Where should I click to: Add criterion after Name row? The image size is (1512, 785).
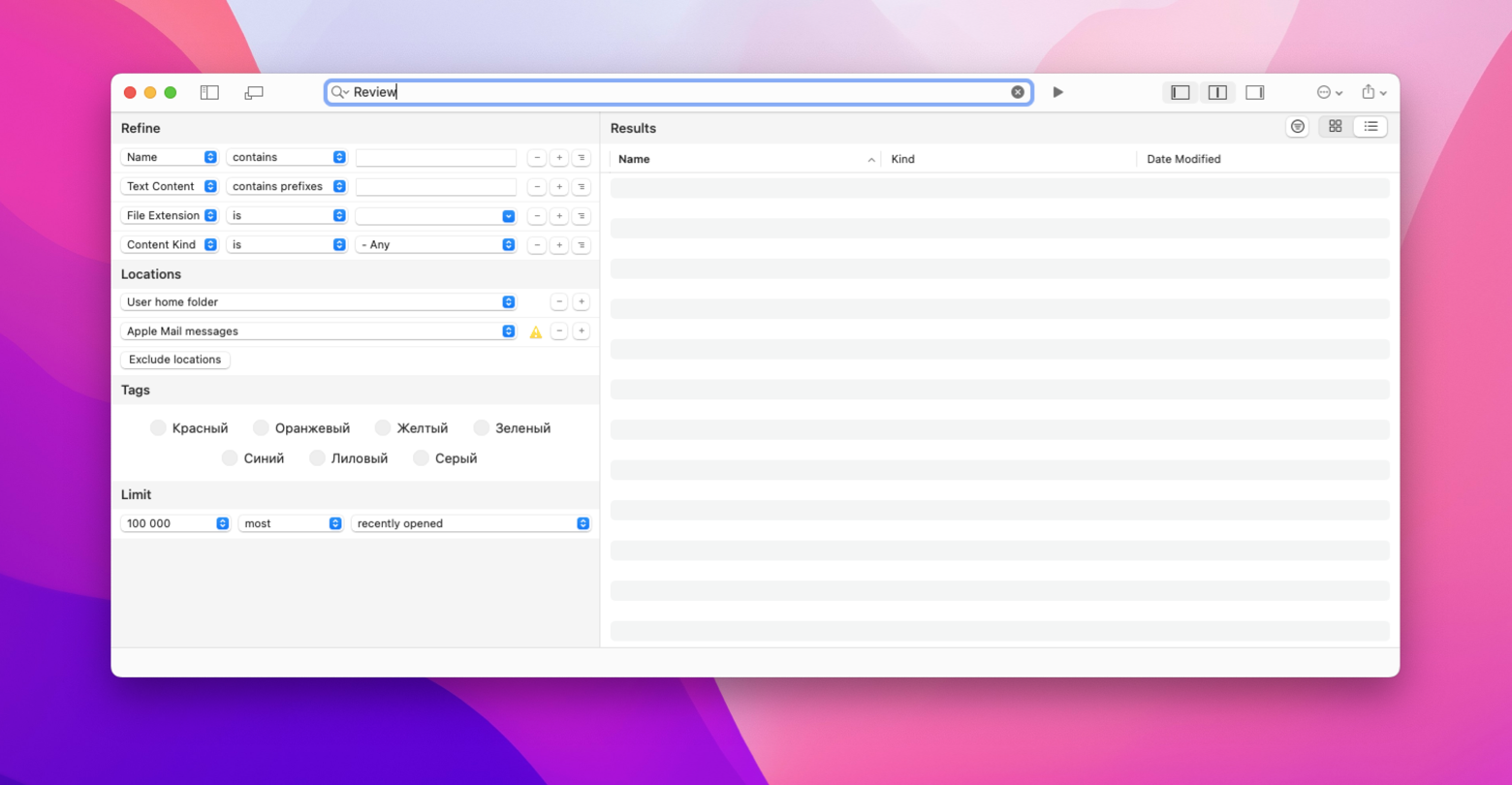(559, 157)
